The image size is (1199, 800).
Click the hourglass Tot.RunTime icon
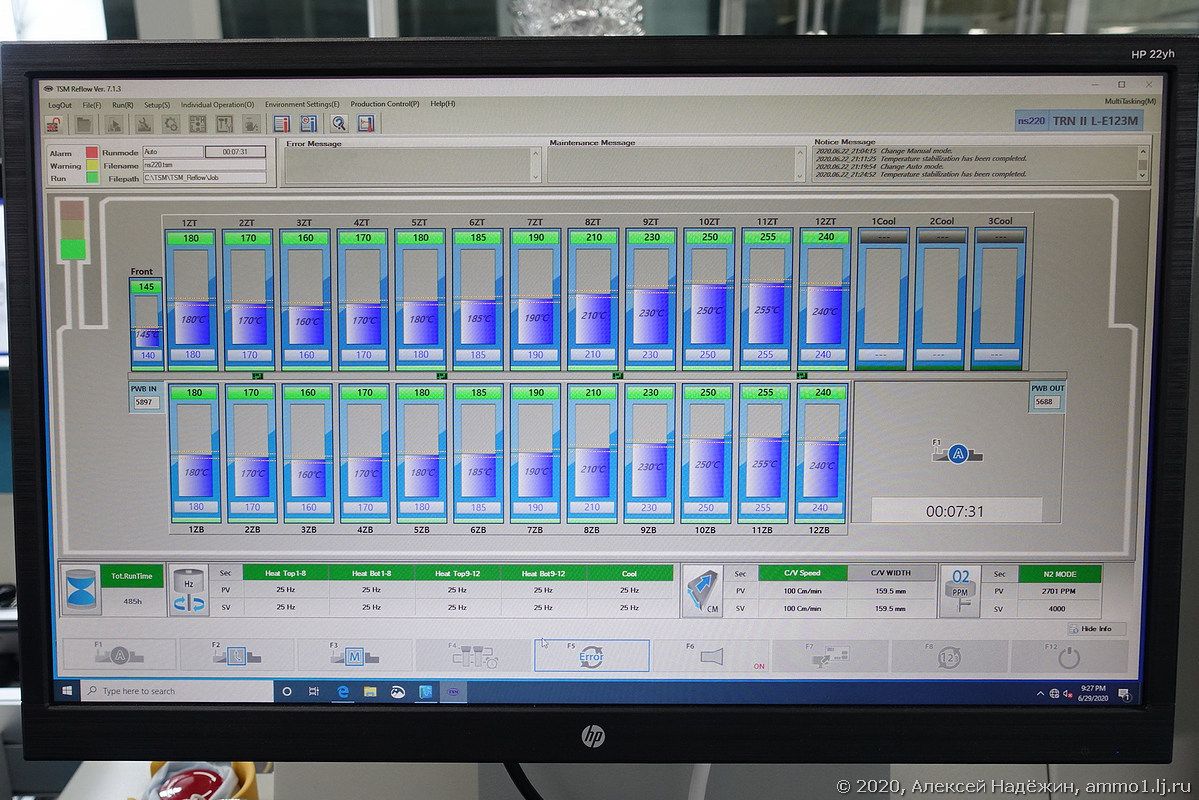pyautogui.click(x=79, y=591)
